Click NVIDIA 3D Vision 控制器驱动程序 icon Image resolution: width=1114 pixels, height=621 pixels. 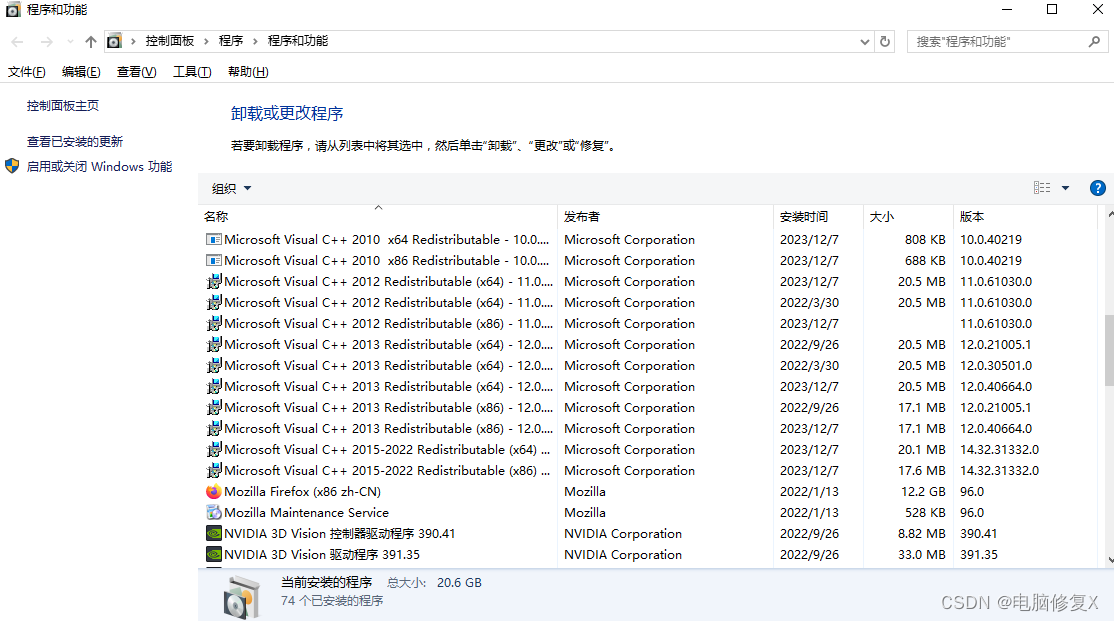[x=213, y=534]
